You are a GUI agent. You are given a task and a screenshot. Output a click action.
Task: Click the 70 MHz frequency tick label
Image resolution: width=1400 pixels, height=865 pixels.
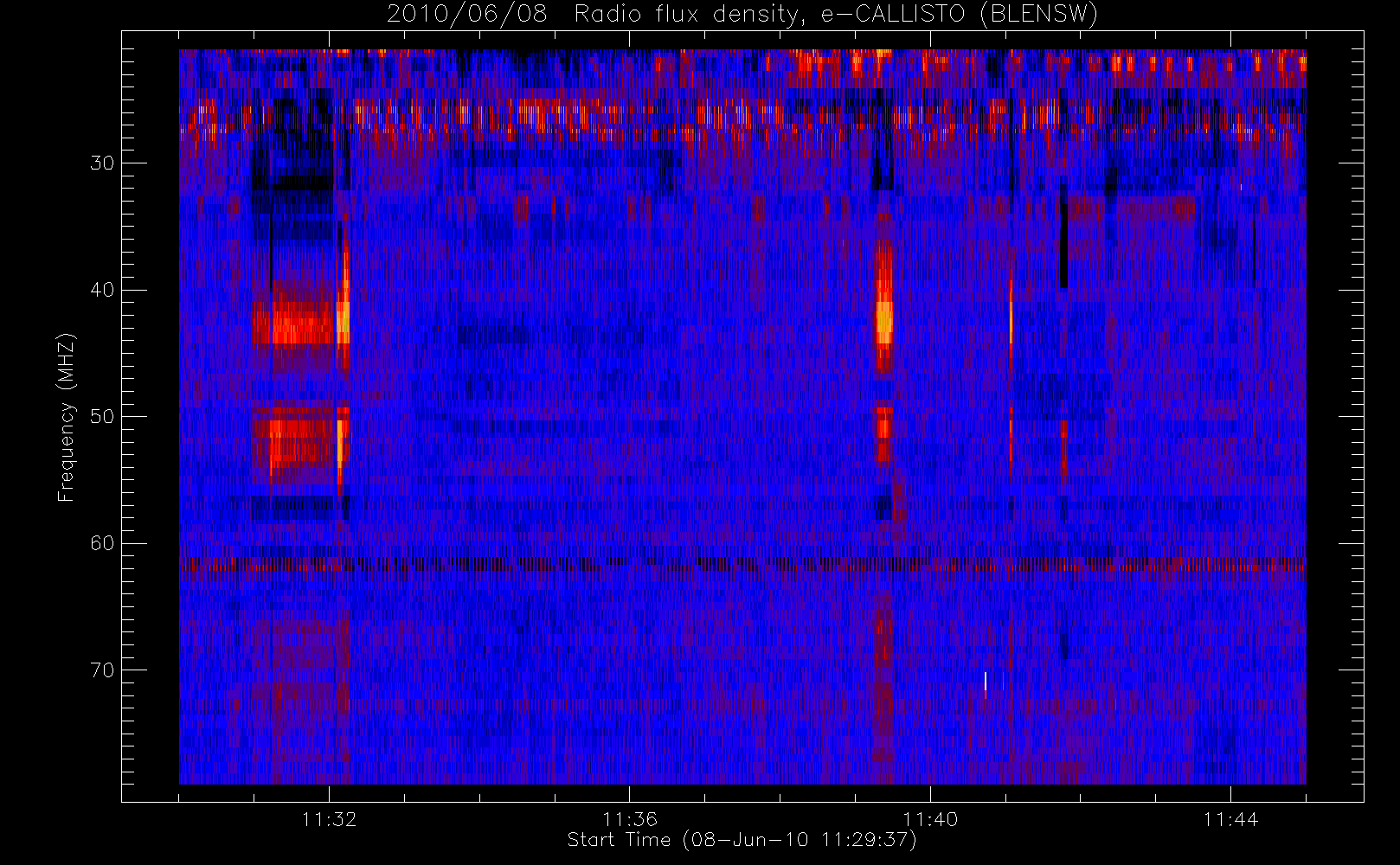pyautogui.click(x=102, y=670)
